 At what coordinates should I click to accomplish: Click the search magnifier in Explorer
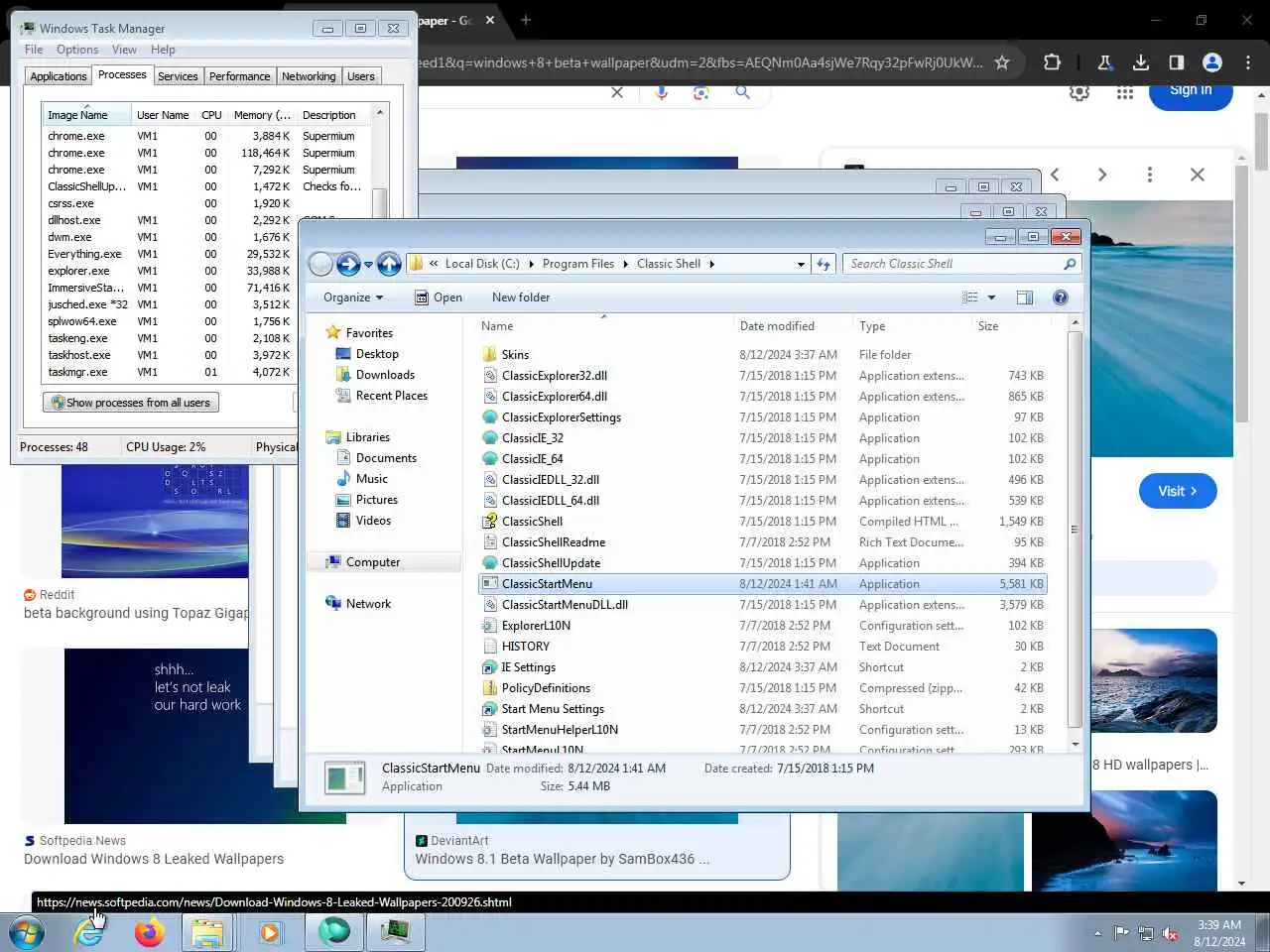tap(1070, 264)
